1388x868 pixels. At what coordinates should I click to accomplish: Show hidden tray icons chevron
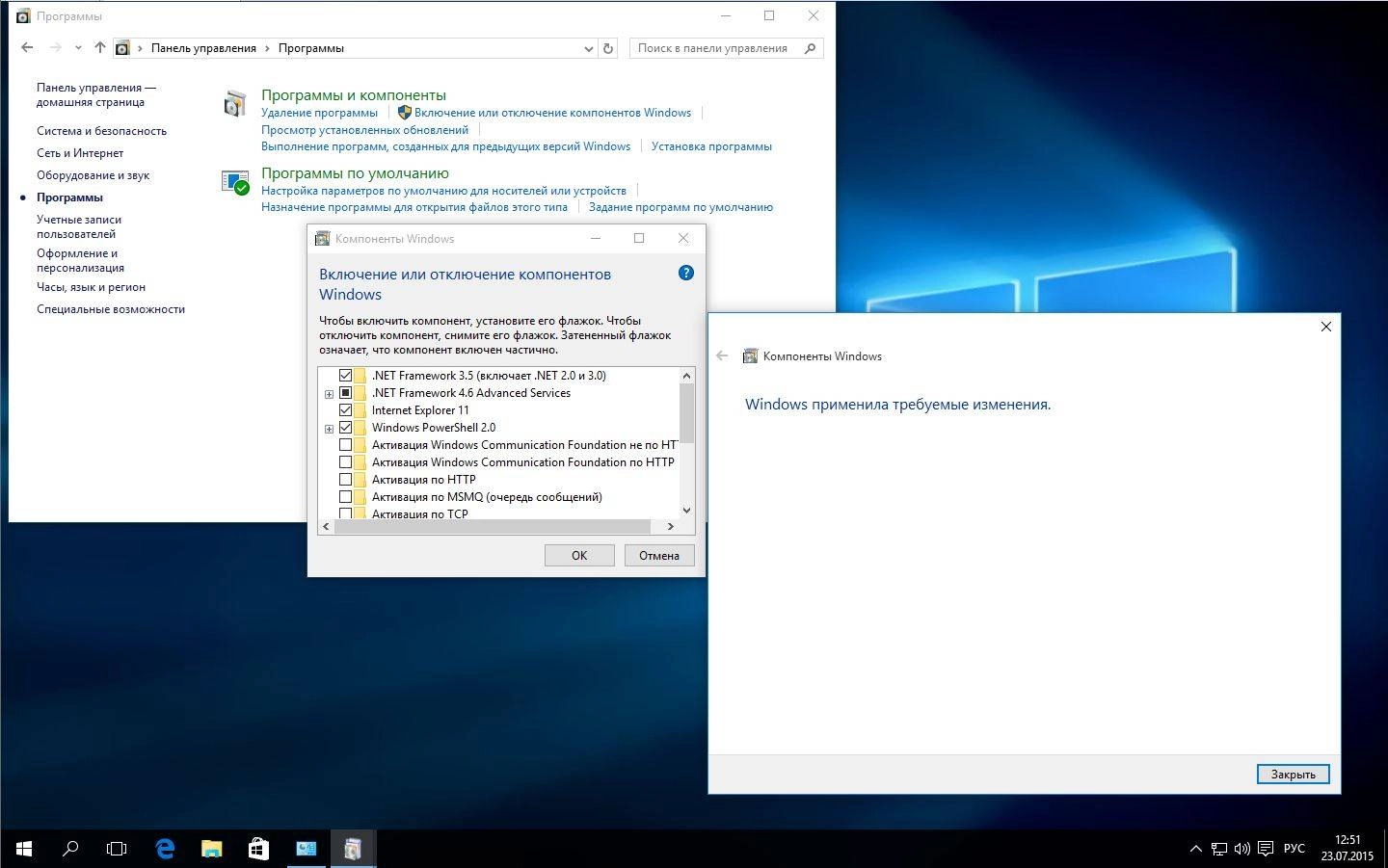coord(1195,849)
